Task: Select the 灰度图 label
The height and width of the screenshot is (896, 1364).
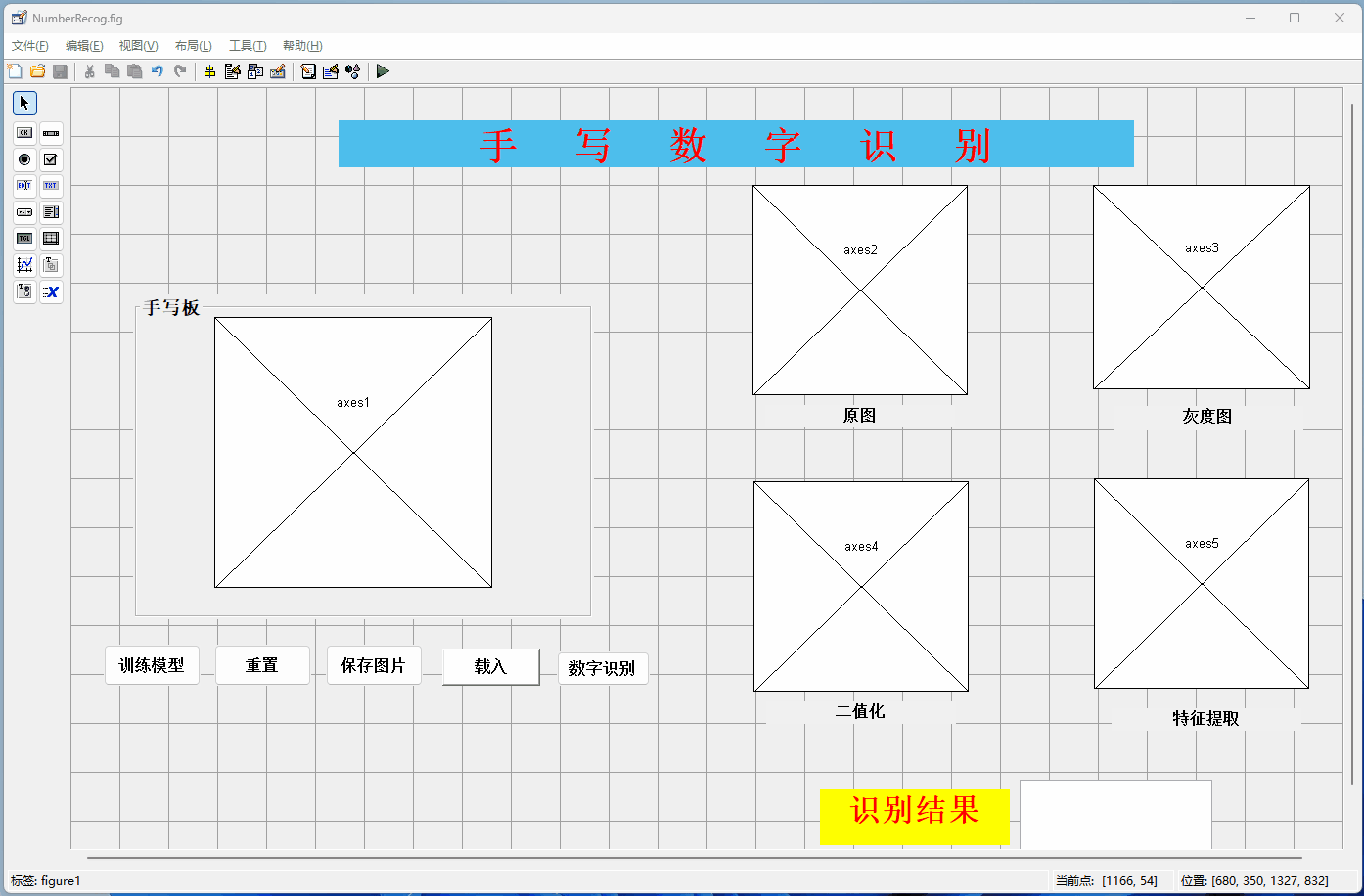Action: coord(1207,416)
